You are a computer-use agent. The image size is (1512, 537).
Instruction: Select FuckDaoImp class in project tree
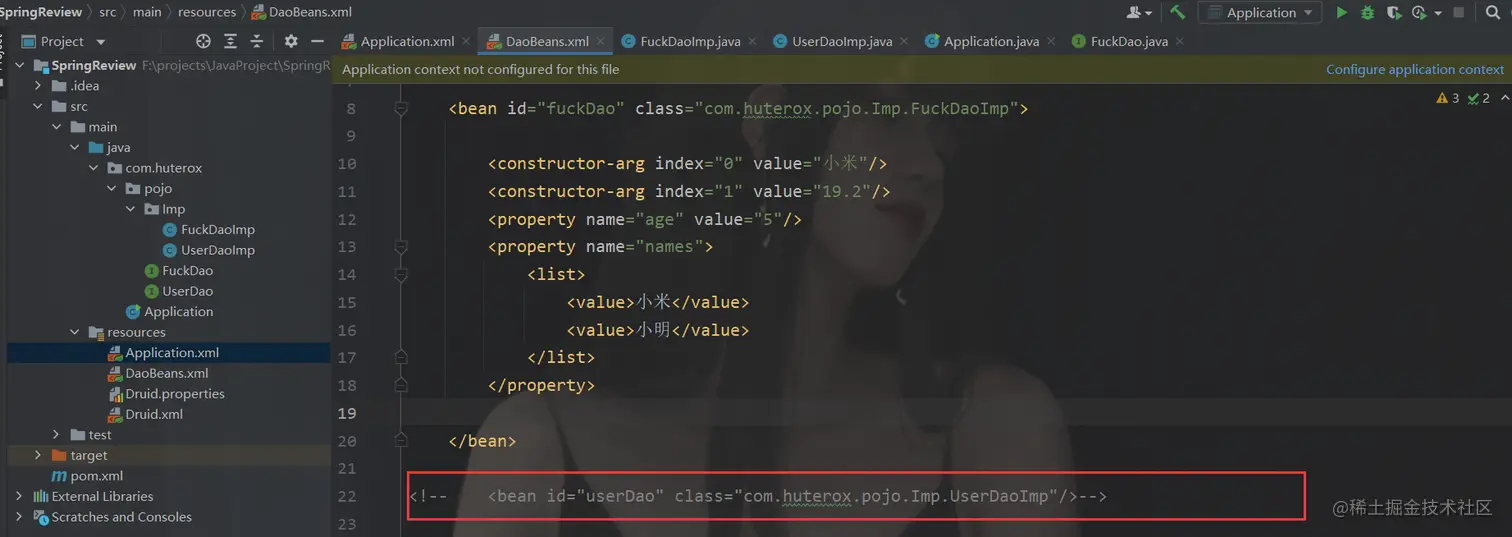[209, 230]
